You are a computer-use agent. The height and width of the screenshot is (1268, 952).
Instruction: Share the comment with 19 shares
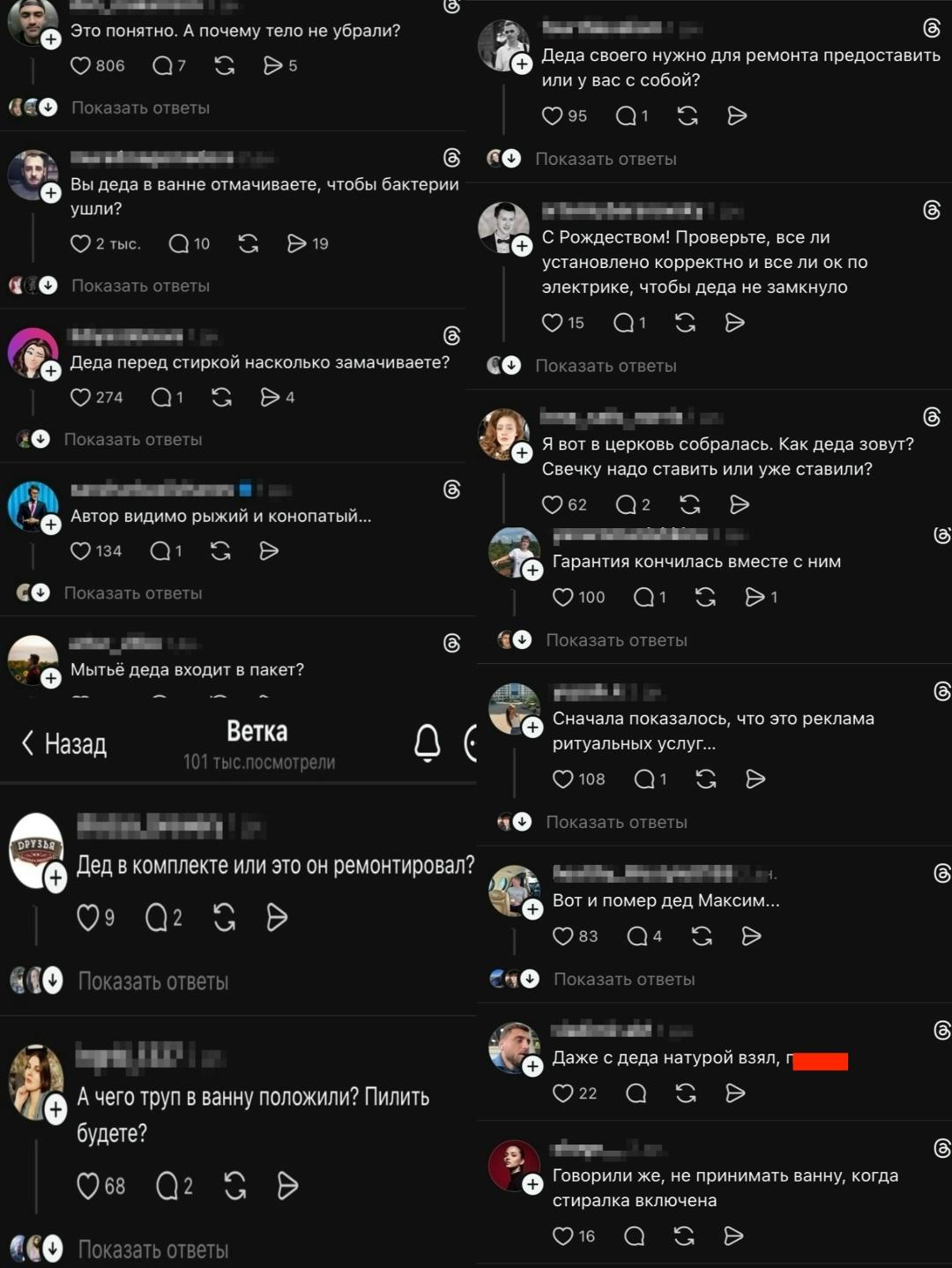pos(297,243)
